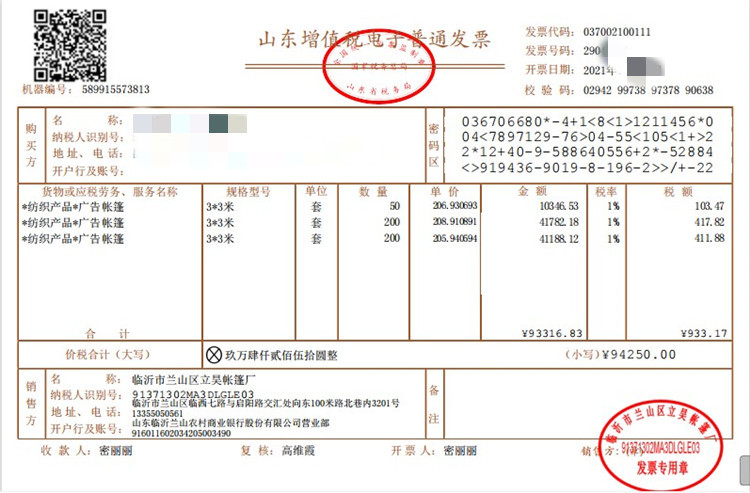Click the amount in words 玖万肆仟贰佰伍拾圆整
The image size is (750, 493).
(x=281, y=355)
